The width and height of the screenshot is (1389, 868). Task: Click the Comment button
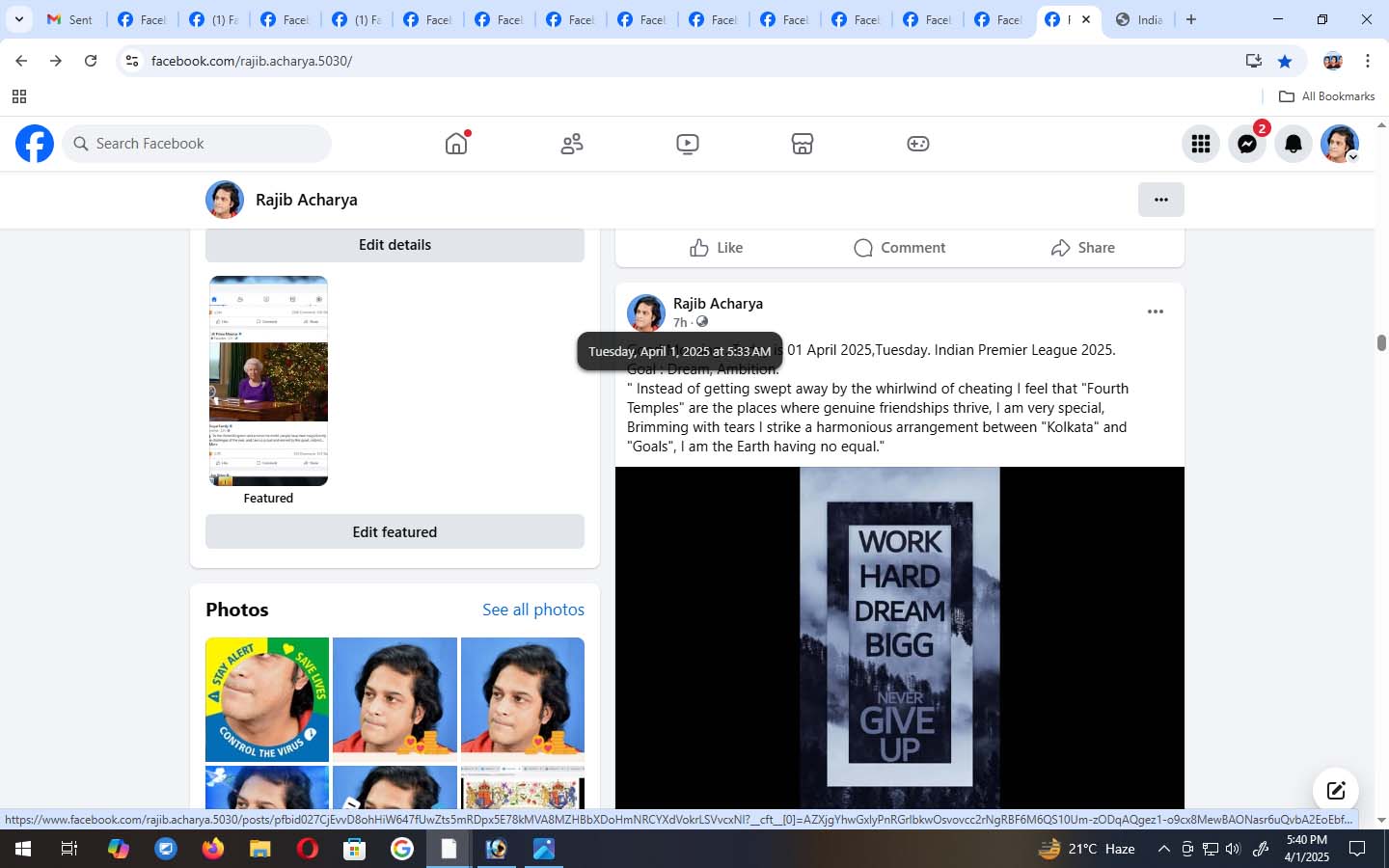(899, 248)
